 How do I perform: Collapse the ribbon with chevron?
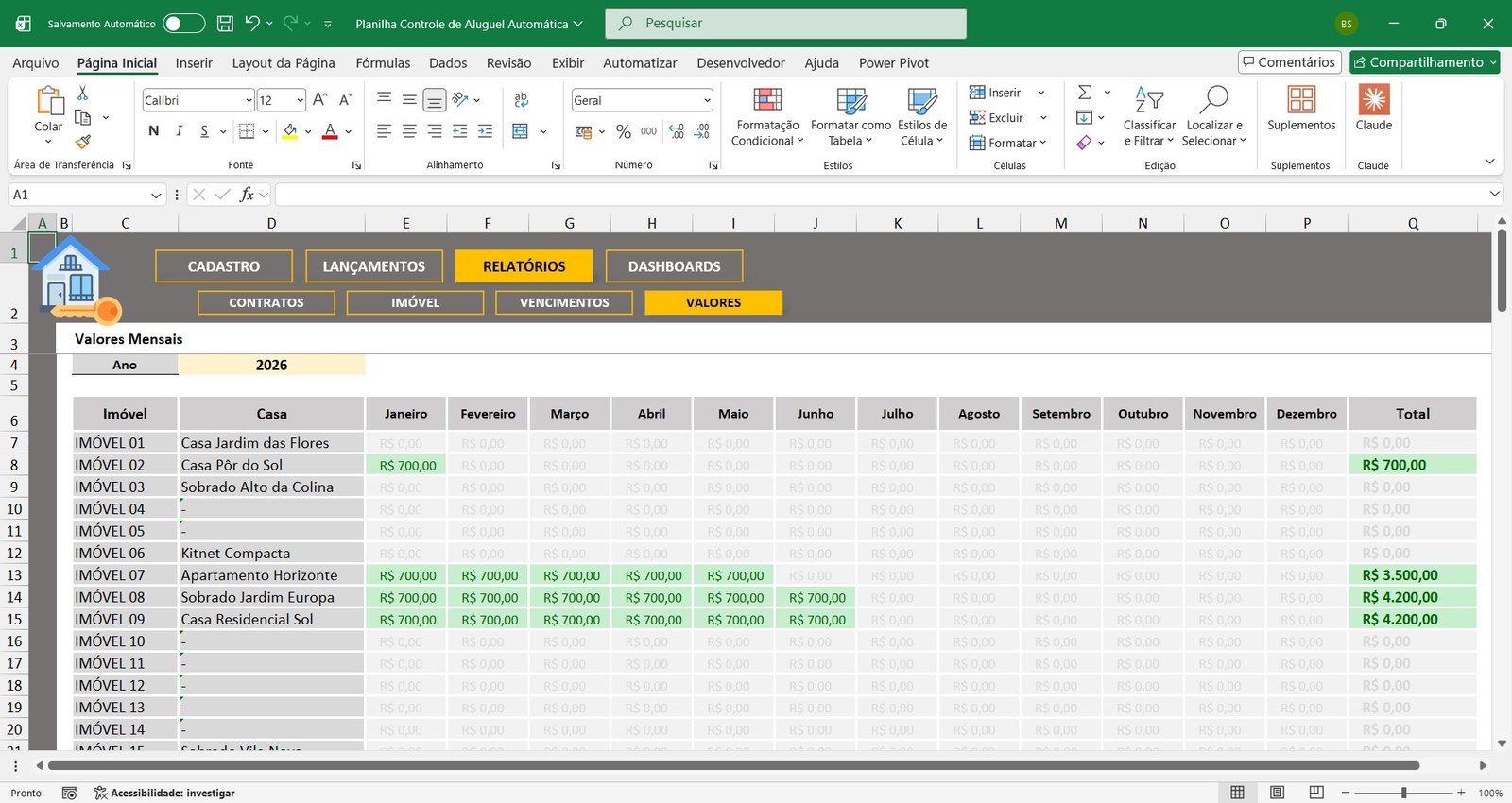1489,162
